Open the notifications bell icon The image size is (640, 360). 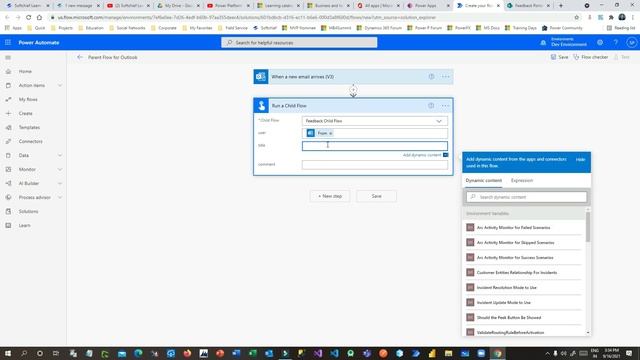coord(543,42)
